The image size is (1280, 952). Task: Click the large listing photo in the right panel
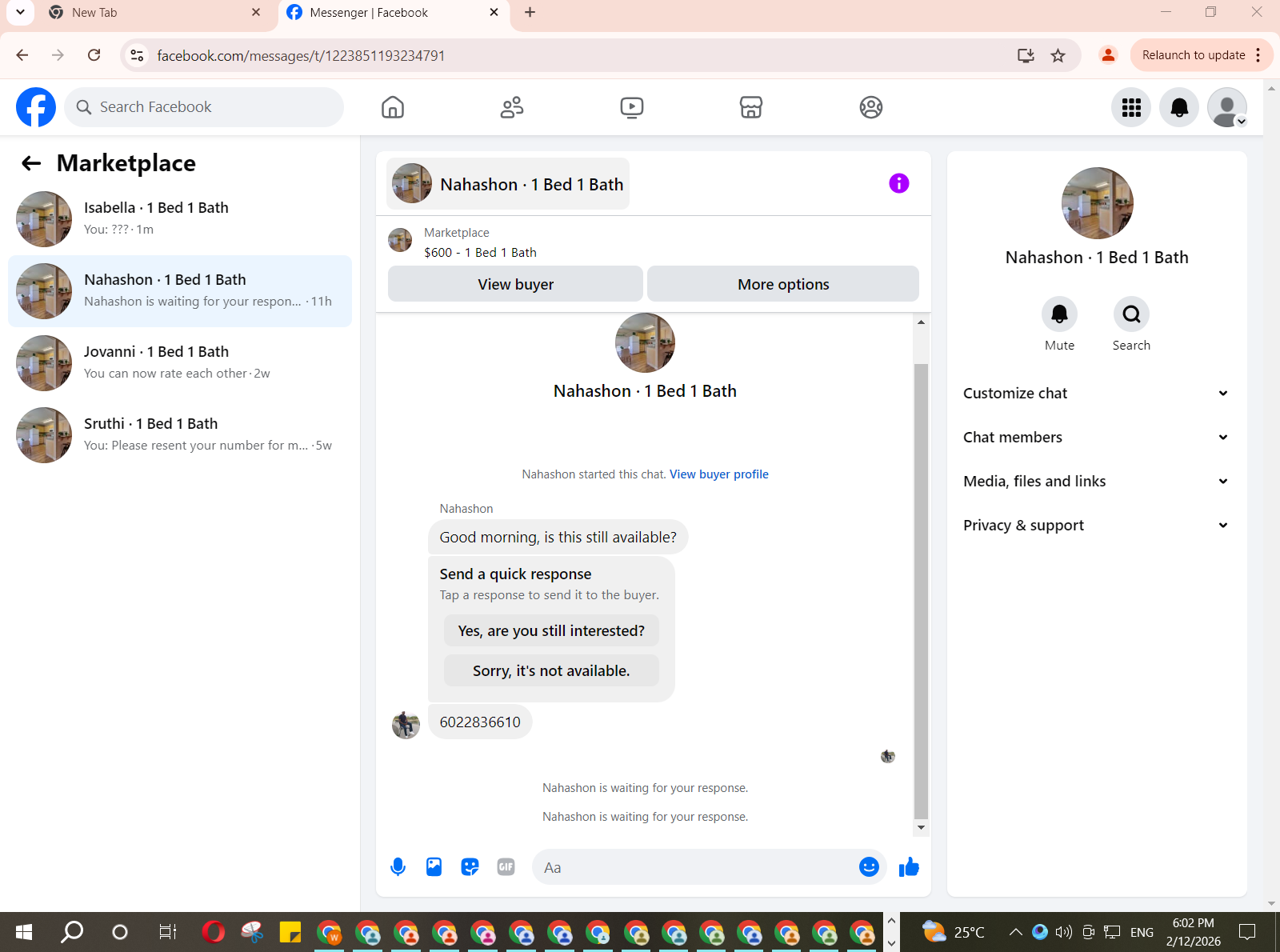click(1097, 203)
